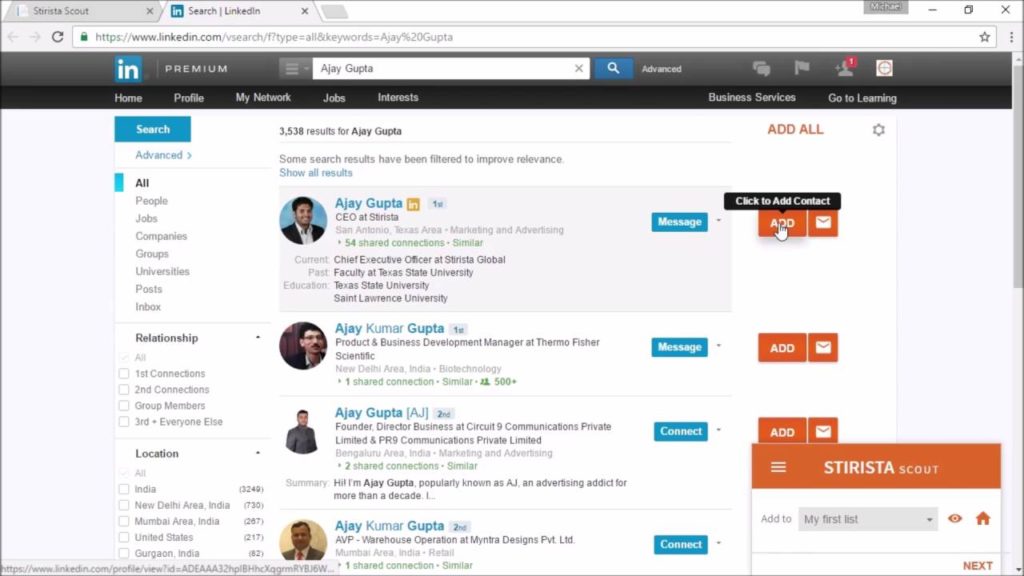The width and height of the screenshot is (1024, 576).
Task: Check the 3rd + Everyone Else filter
Action: click(x=124, y=422)
